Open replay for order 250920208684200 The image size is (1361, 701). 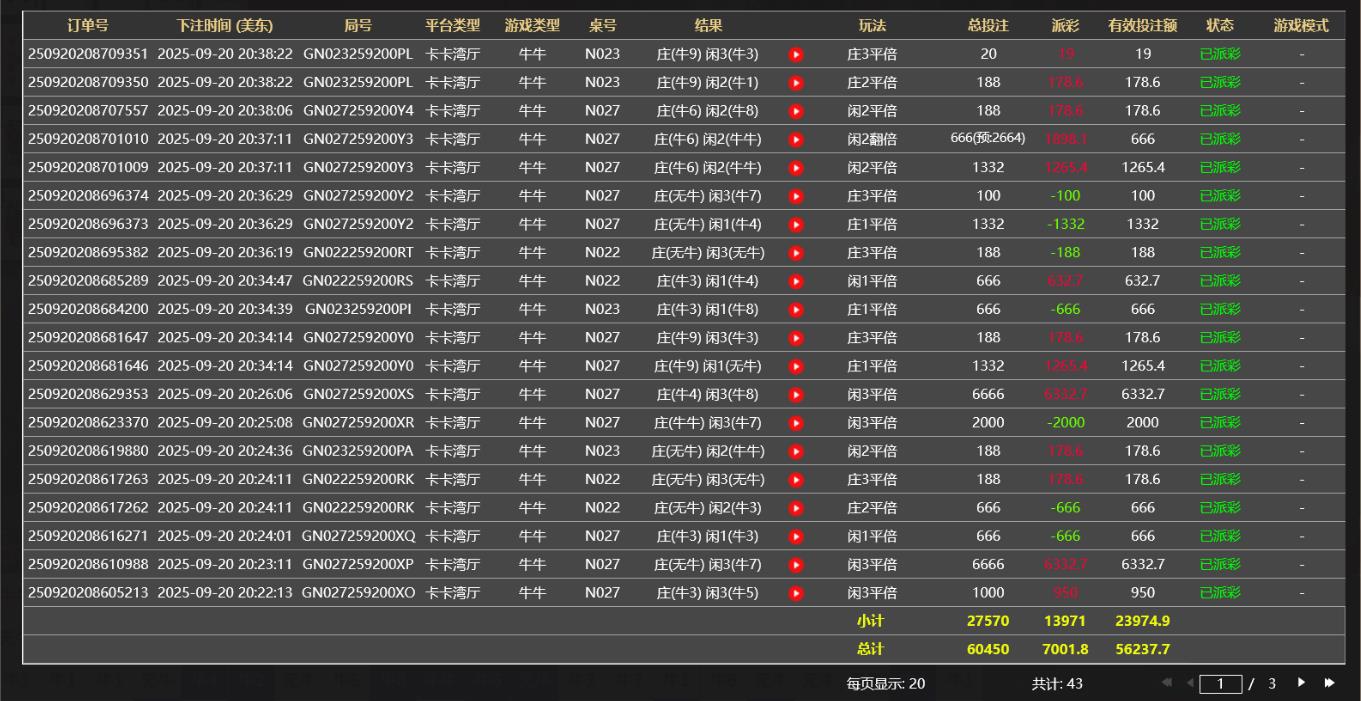point(796,309)
